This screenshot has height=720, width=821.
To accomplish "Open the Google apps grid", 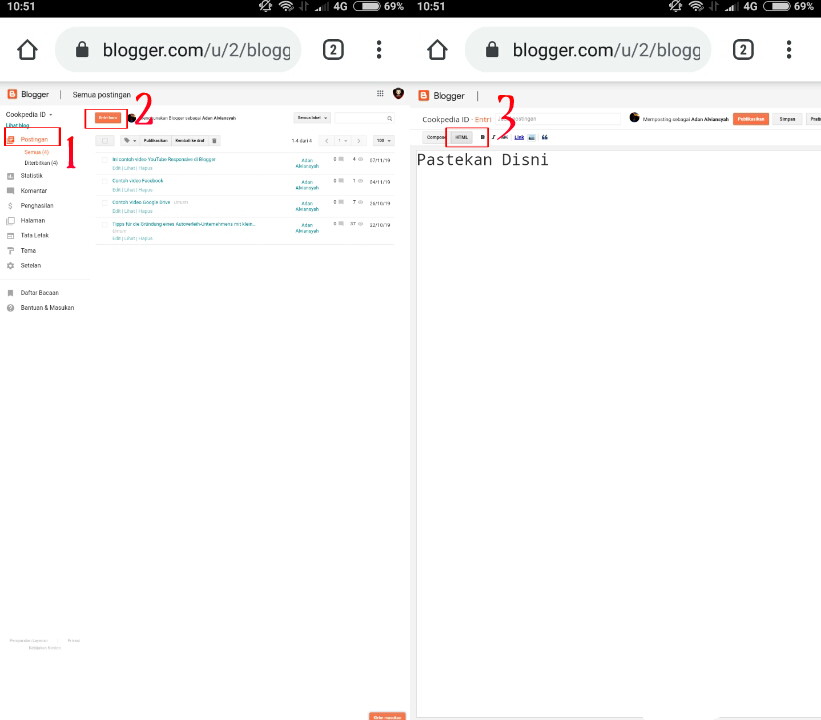I will [380, 94].
